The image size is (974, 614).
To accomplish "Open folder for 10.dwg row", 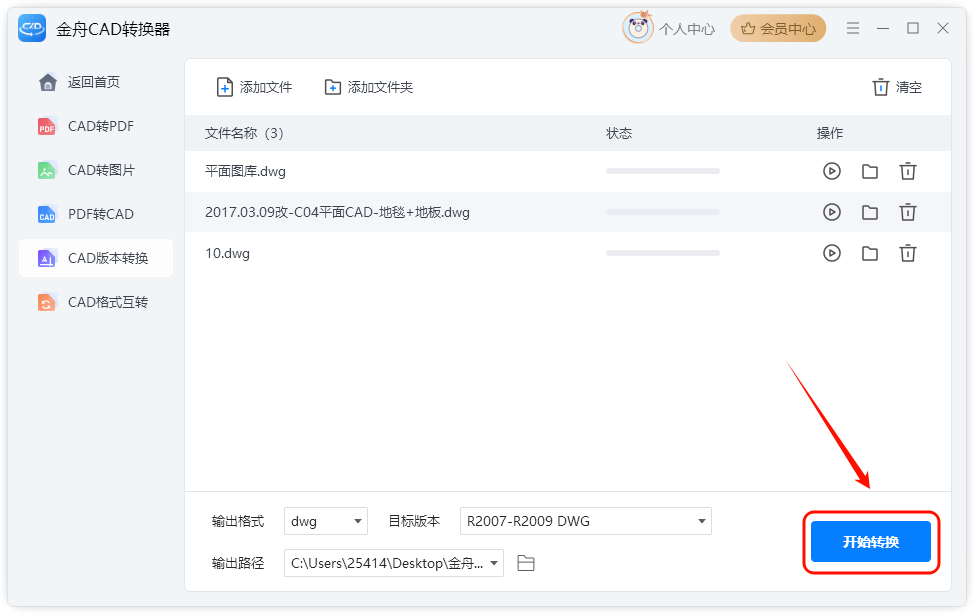I will pyautogui.click(x=870, y=253).
